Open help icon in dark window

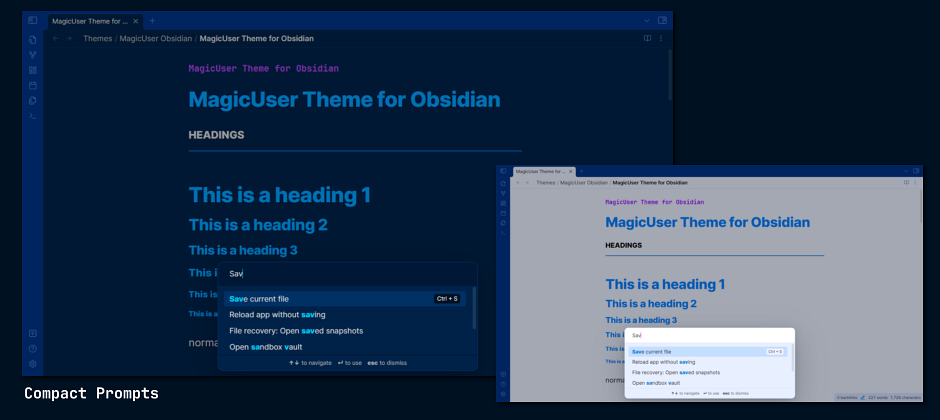[33, 349]
